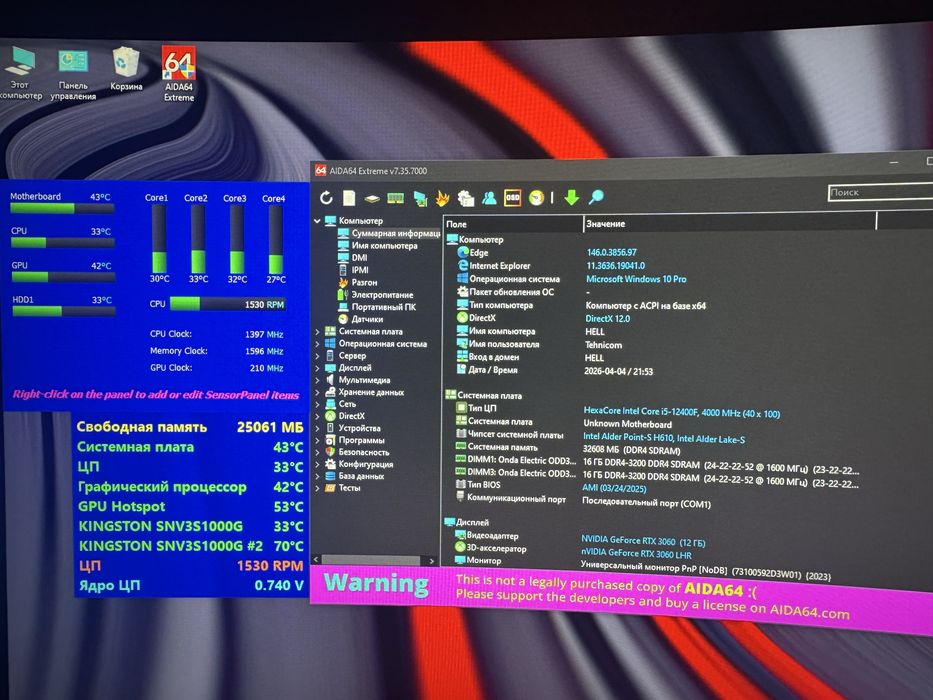The image size is (933, 700).
Task: Select Этот компьютер desktop icon
Action: click(x=20, y=73)
